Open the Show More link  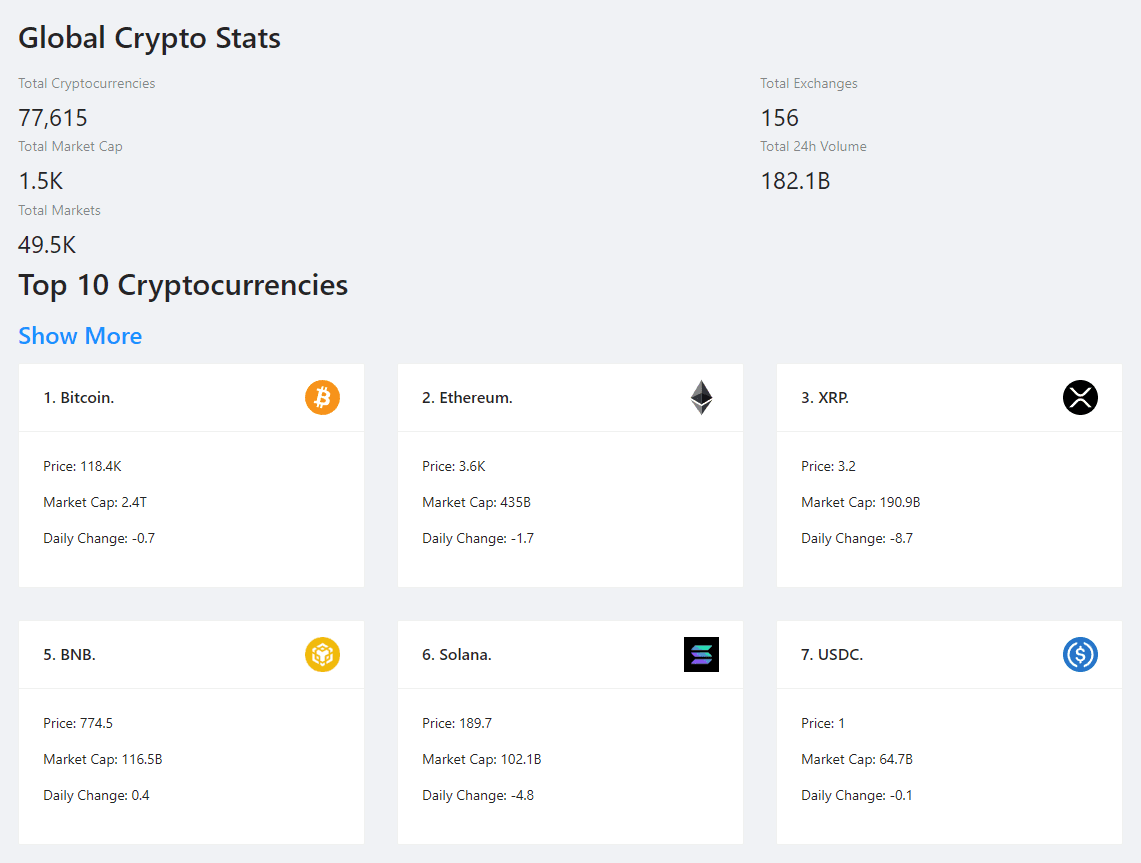pos(80,335)
